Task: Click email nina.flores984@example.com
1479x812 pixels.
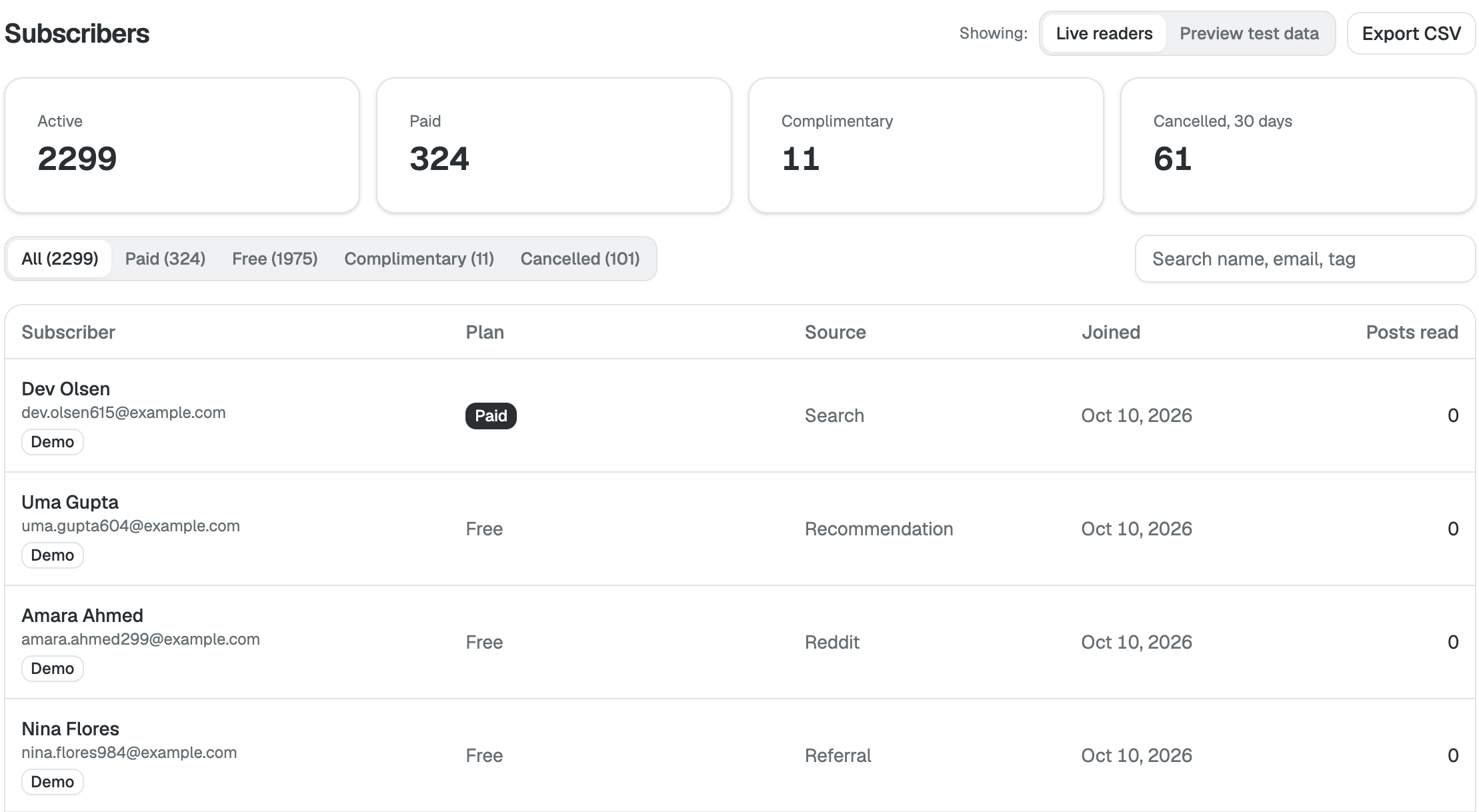Action: [x=129, y=753]
